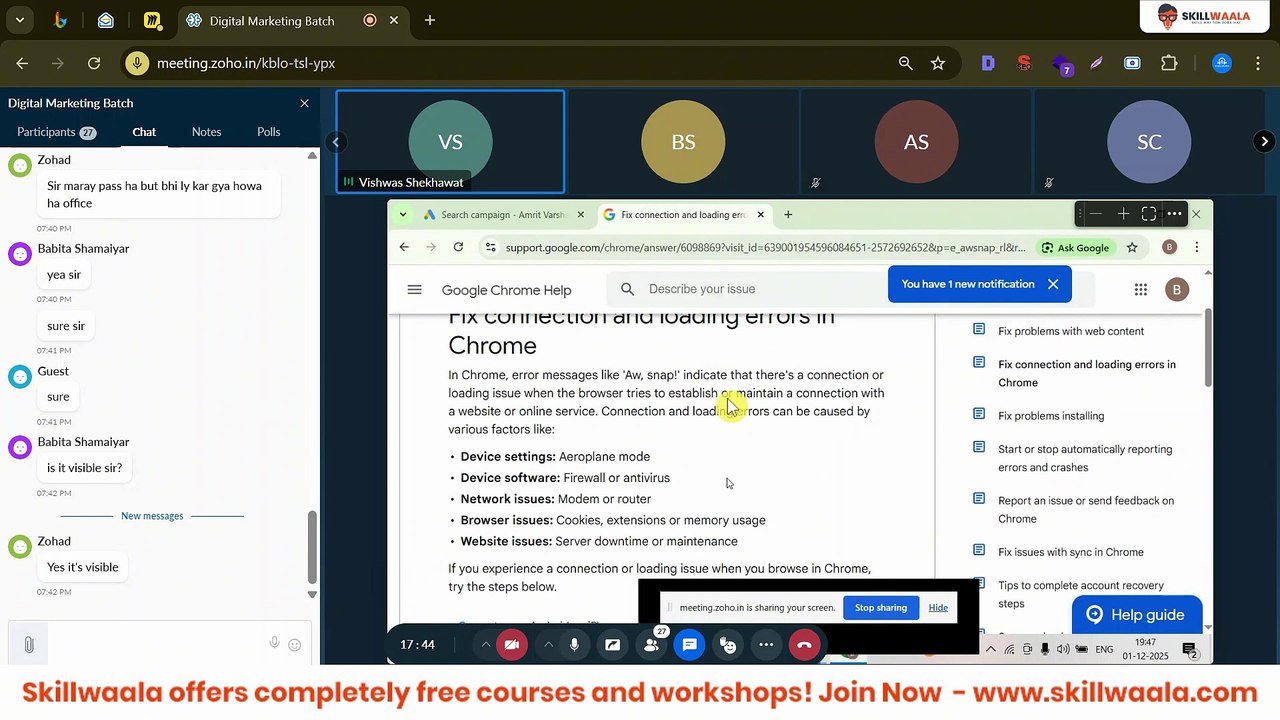Image resolution: width=1280 pixels, height=720 pixels.
Task: Open zoom controls in the address bar
Action: click(x=905, y=63)
